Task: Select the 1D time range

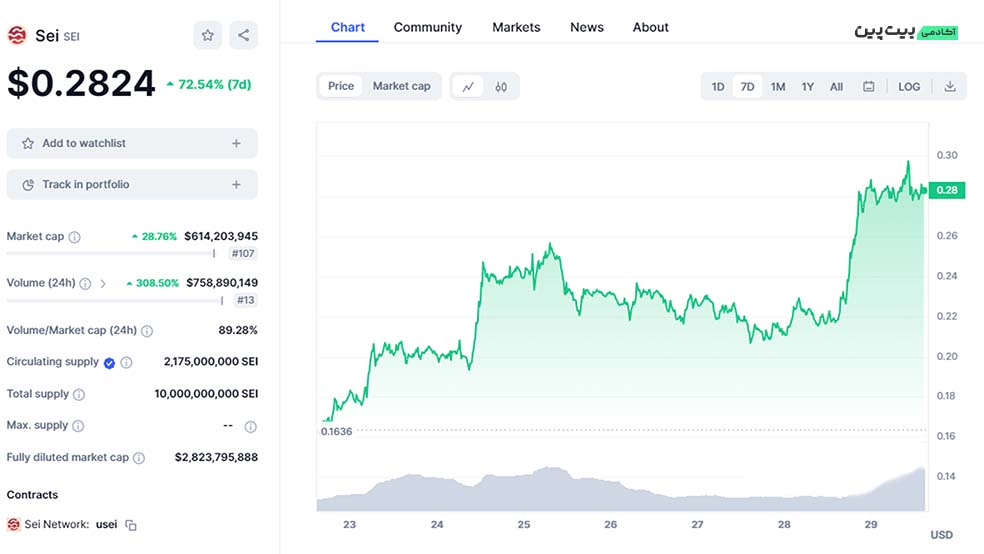Action: [718, 87]
